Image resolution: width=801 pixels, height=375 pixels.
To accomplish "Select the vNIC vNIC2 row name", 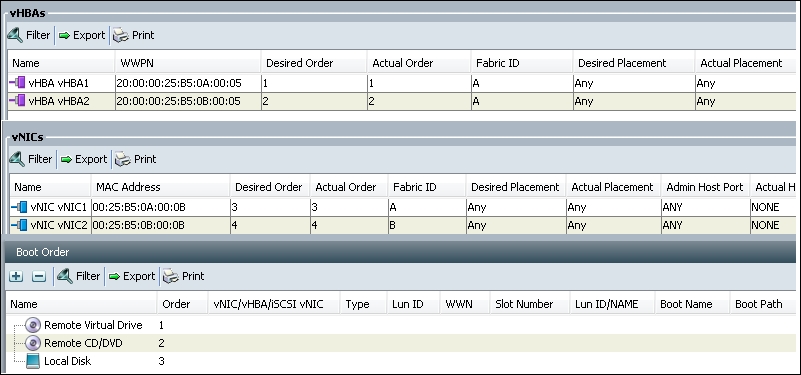I will click(x=59, y=225).
